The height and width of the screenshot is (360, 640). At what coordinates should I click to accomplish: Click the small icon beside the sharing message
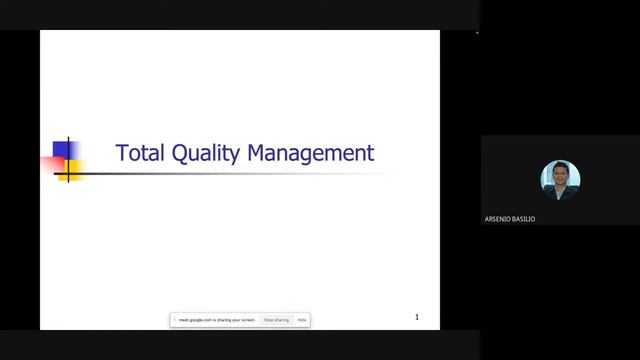[x=174, y=320]
